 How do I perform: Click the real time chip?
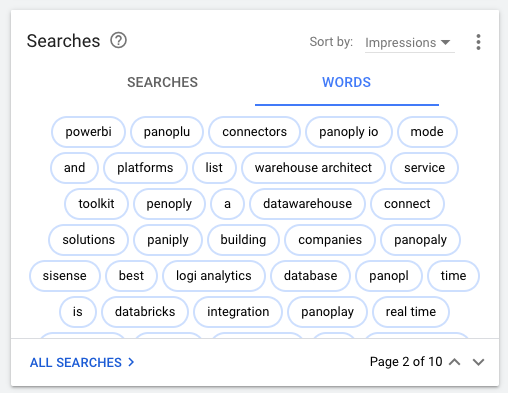click(x=411, y=312)
